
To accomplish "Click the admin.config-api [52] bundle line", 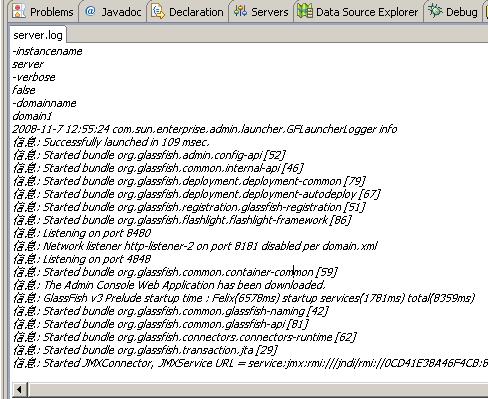I will click(x=149, y=155).
